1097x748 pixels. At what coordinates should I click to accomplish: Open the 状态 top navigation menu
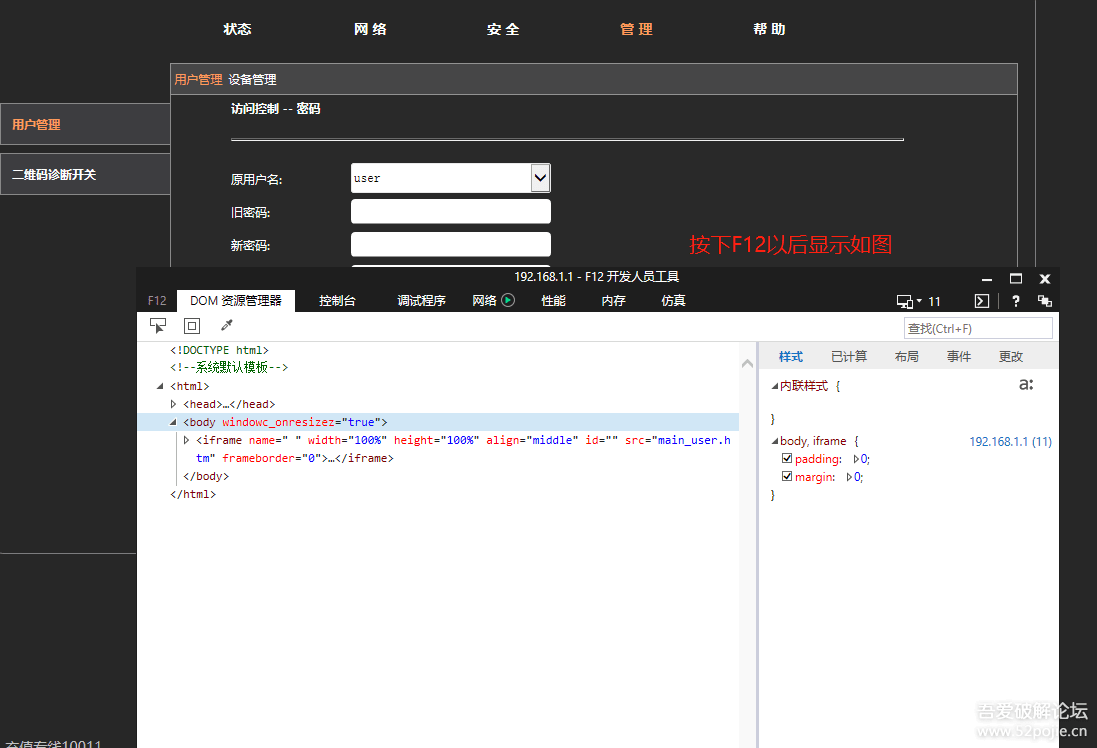[x=237, y=29]
